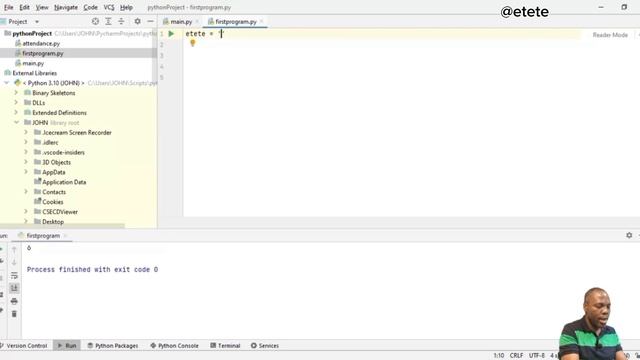This screenshot has width=640, height=360.
Task: Open the Version Control tool window
Action: pyautogui.click(x=24, y=345)
